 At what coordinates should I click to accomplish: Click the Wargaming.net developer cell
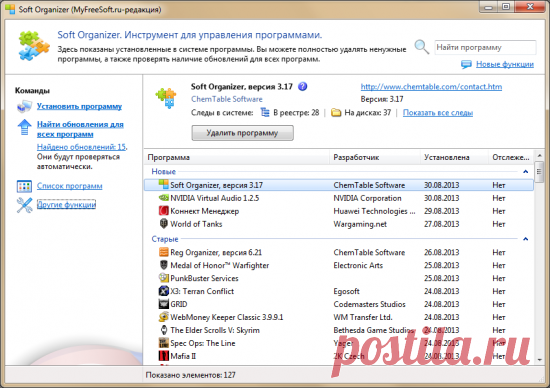pos(360,224)
